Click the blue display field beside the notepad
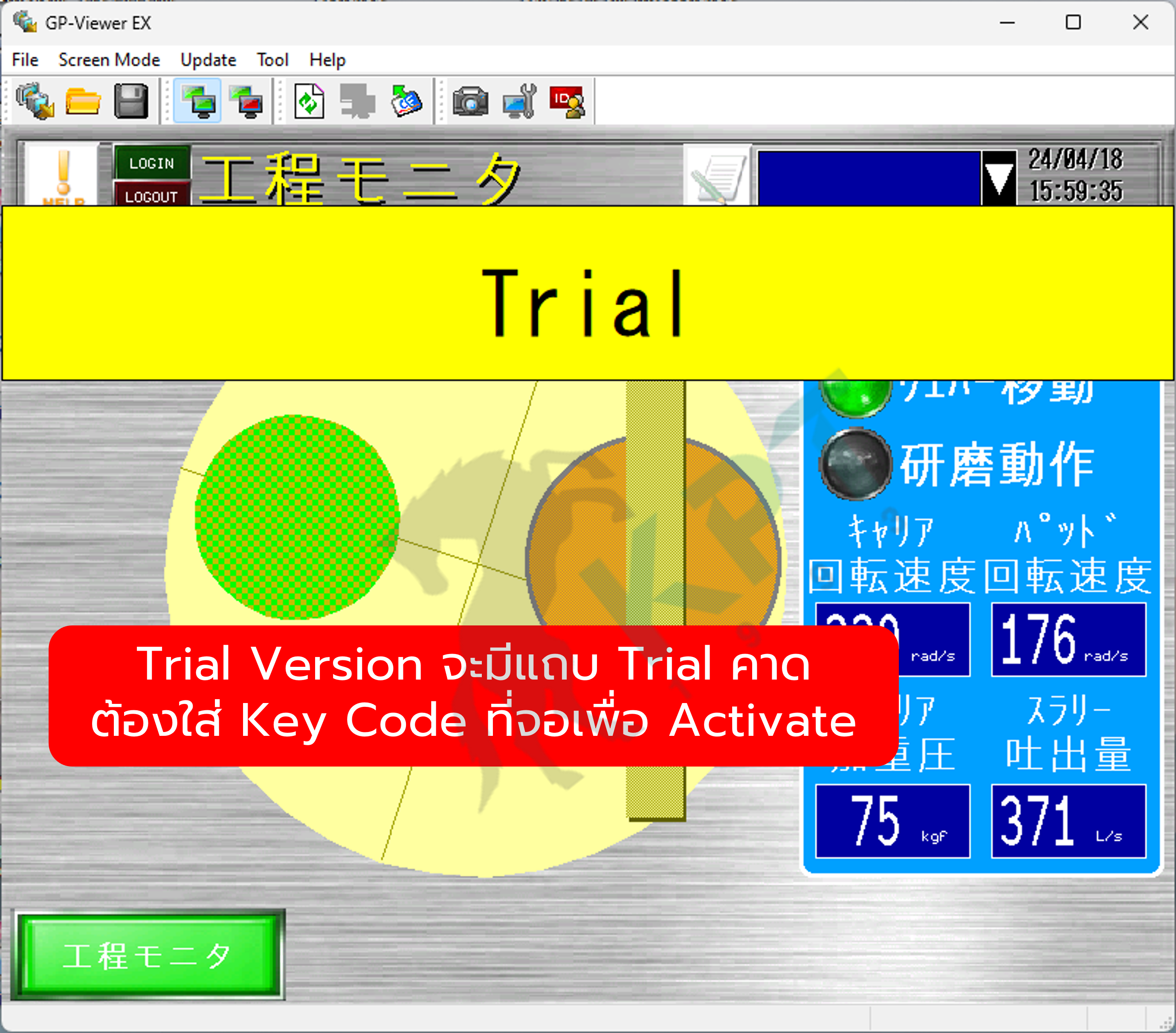This screenshot has height=1033, width=1176. (869, 178)
